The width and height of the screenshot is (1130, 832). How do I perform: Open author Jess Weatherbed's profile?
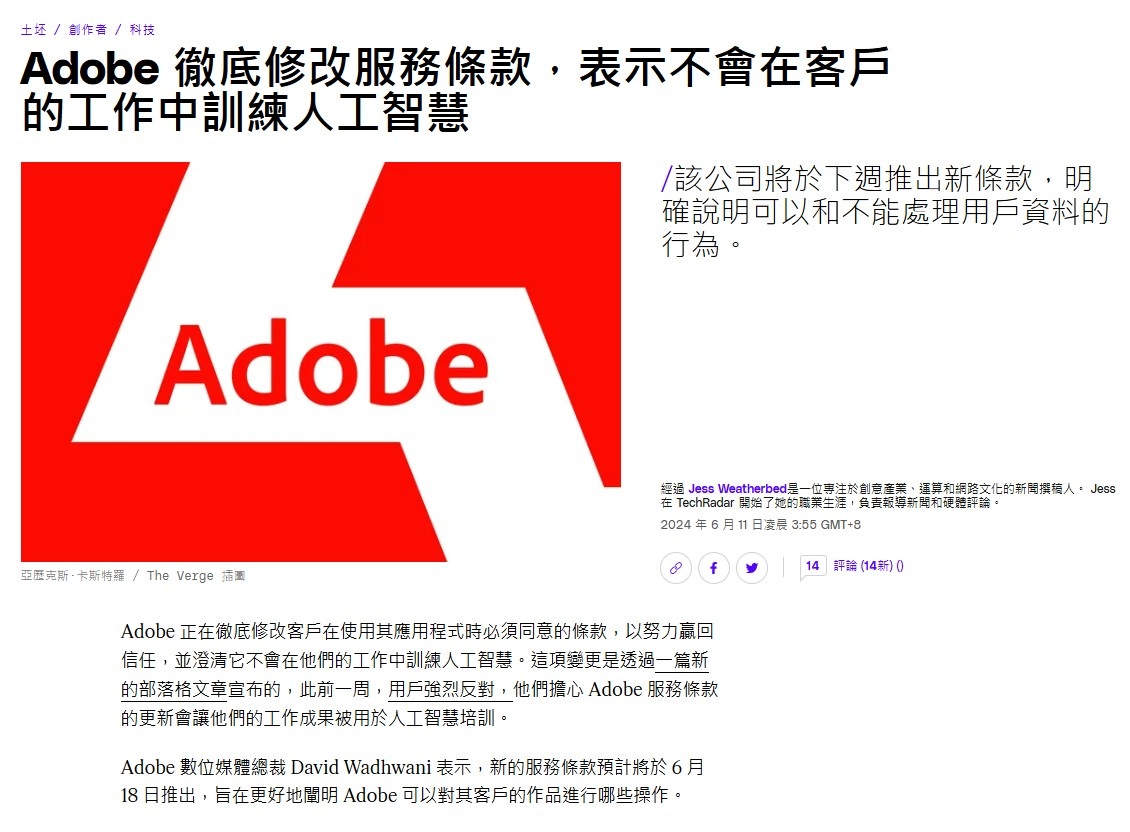737,489
